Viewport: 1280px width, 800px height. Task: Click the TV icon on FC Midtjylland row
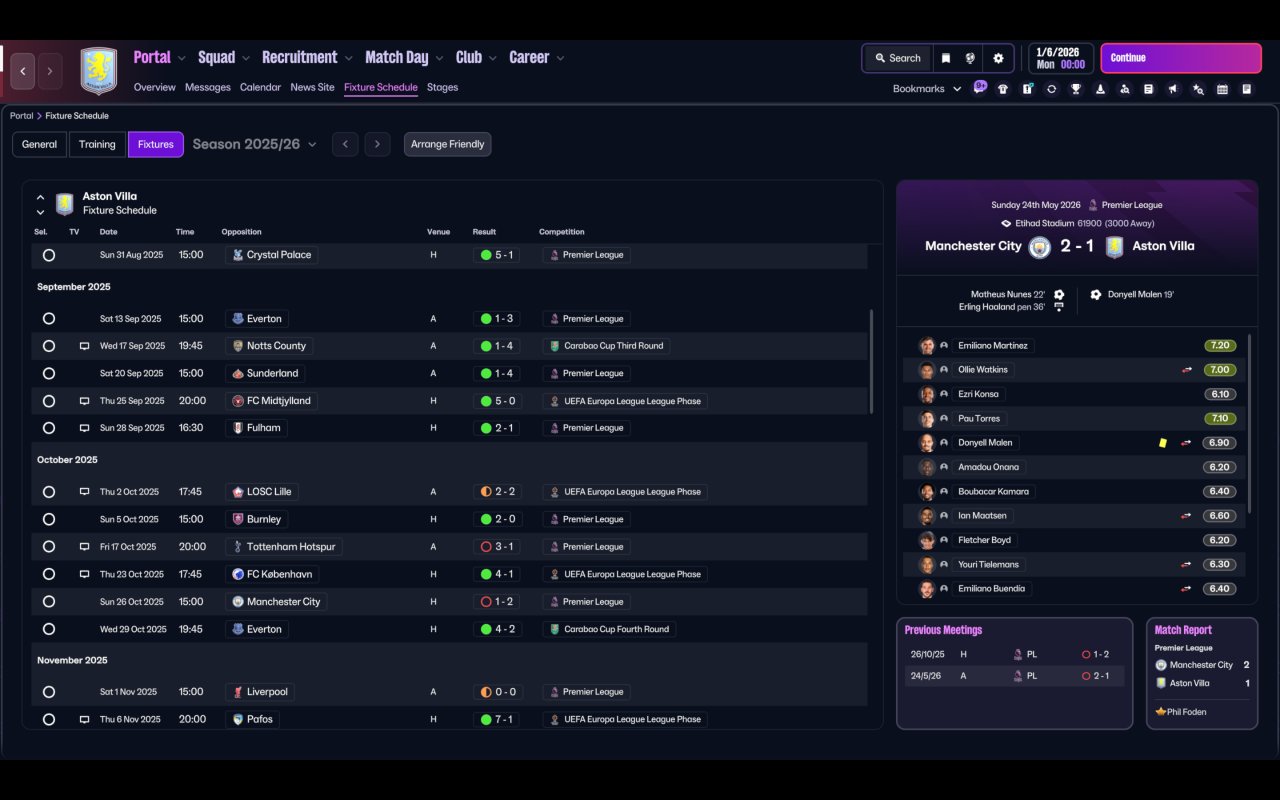tap(84, 401)
